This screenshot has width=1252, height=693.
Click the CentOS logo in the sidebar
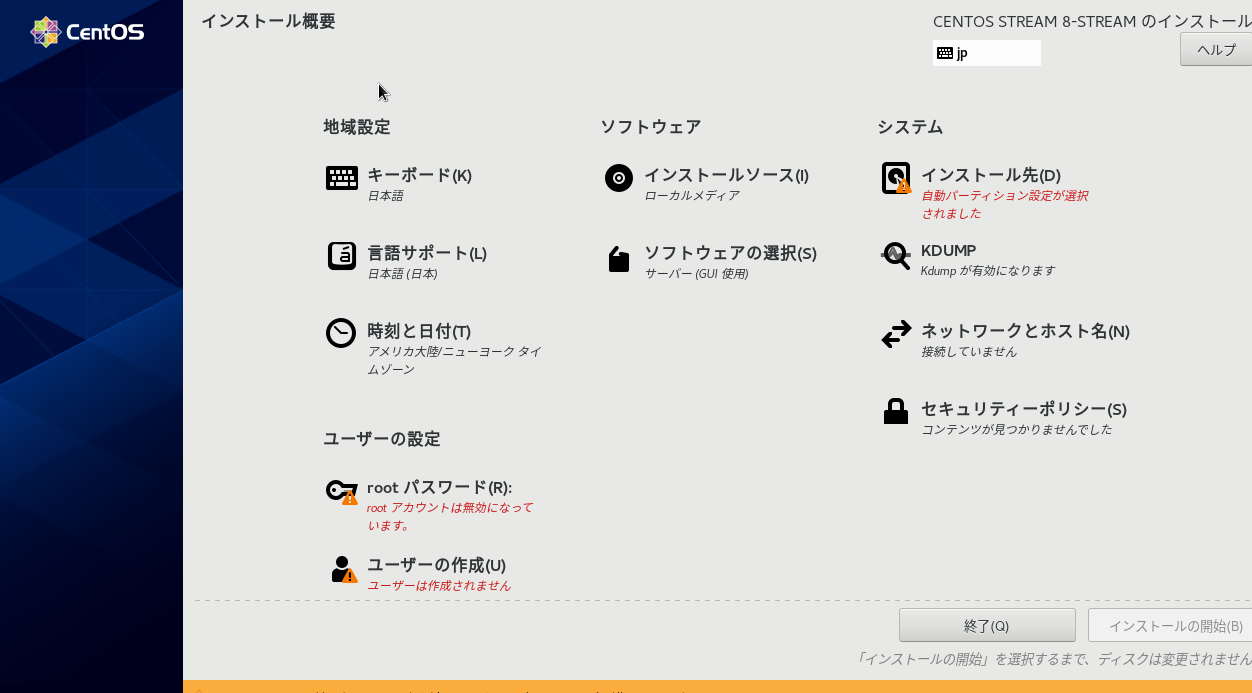tap(87, 31)
